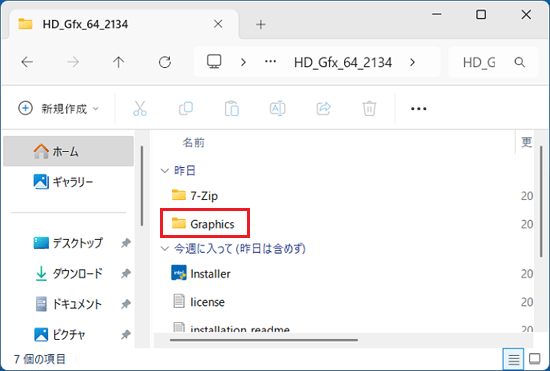Open the toolbar See more ellipsis menu
Image resolution: width=550 pixels, height=371 pixels.
coord(418,109)
